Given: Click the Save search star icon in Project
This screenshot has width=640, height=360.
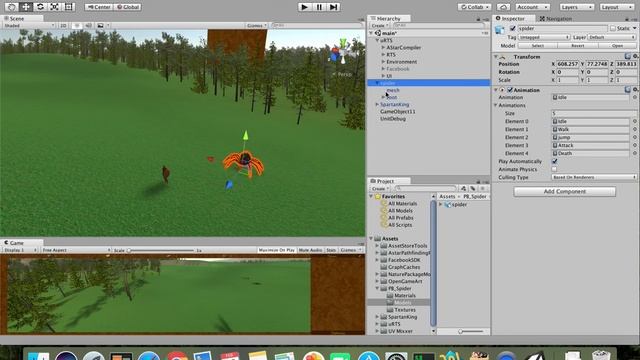Looking at the screenshot, I should coord(482,188).
